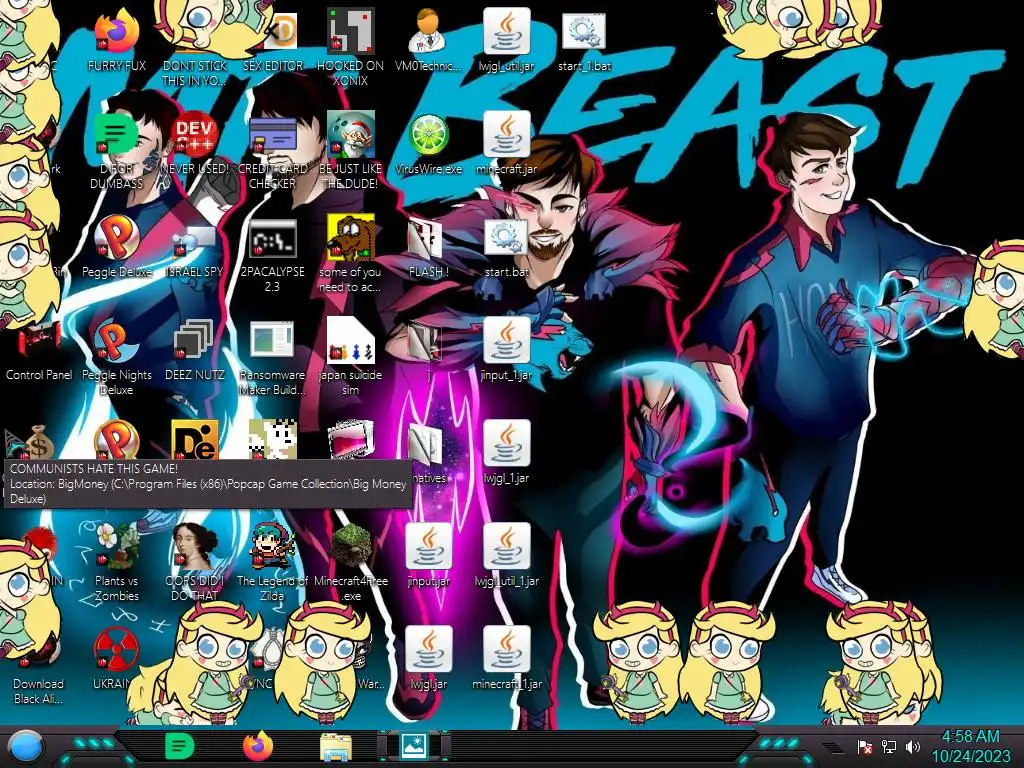Image resolution: width=1024 pixels, height=768 pixels.
Task: Launch Peggle Deluxe shortcut
Action: pyautogui.click(x=116, y=238)
